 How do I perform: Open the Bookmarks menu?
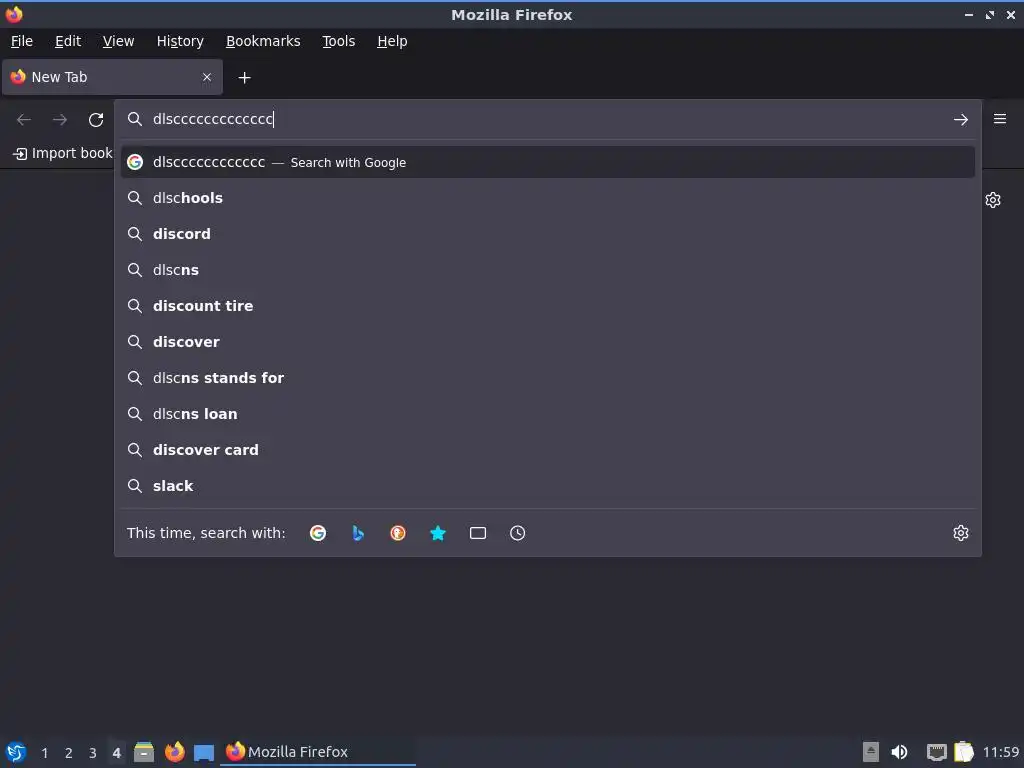pyautogui.click(x=263, y=41)
